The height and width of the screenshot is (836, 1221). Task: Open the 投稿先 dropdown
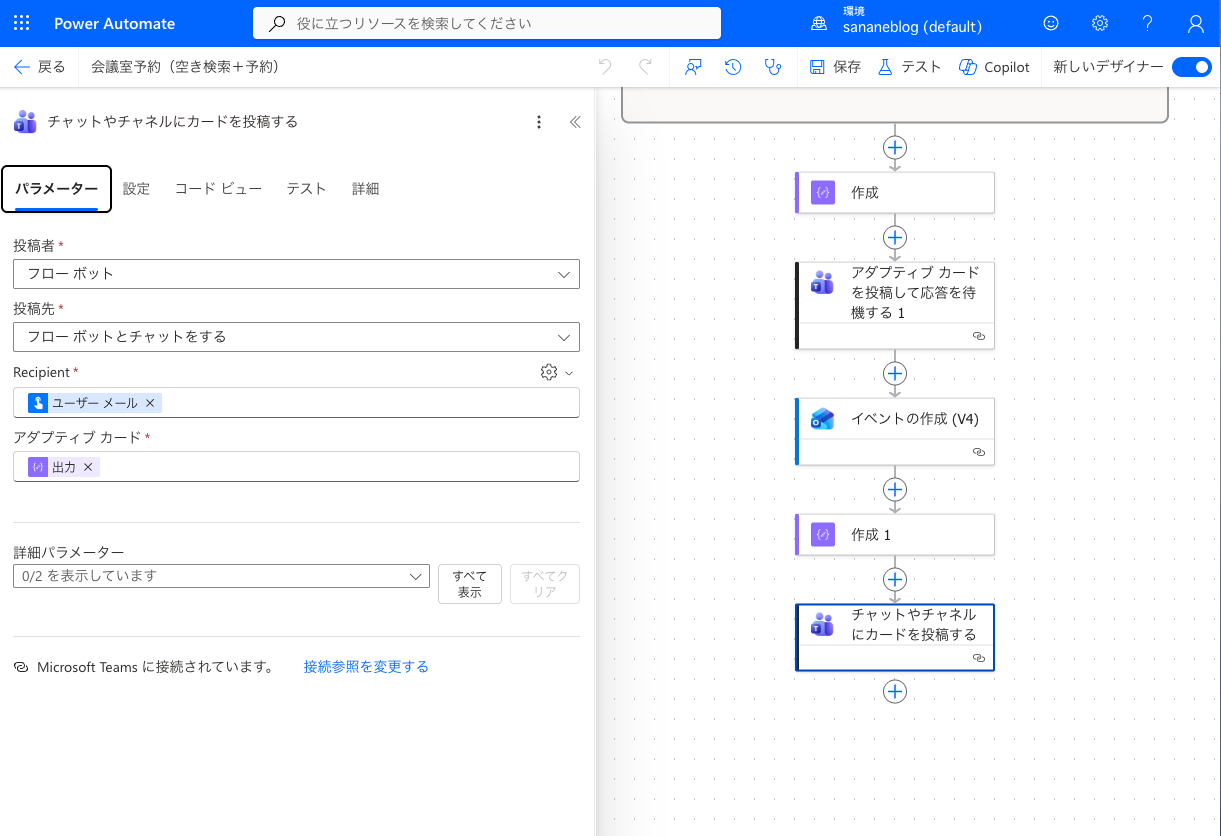click(x=296, y=337)
